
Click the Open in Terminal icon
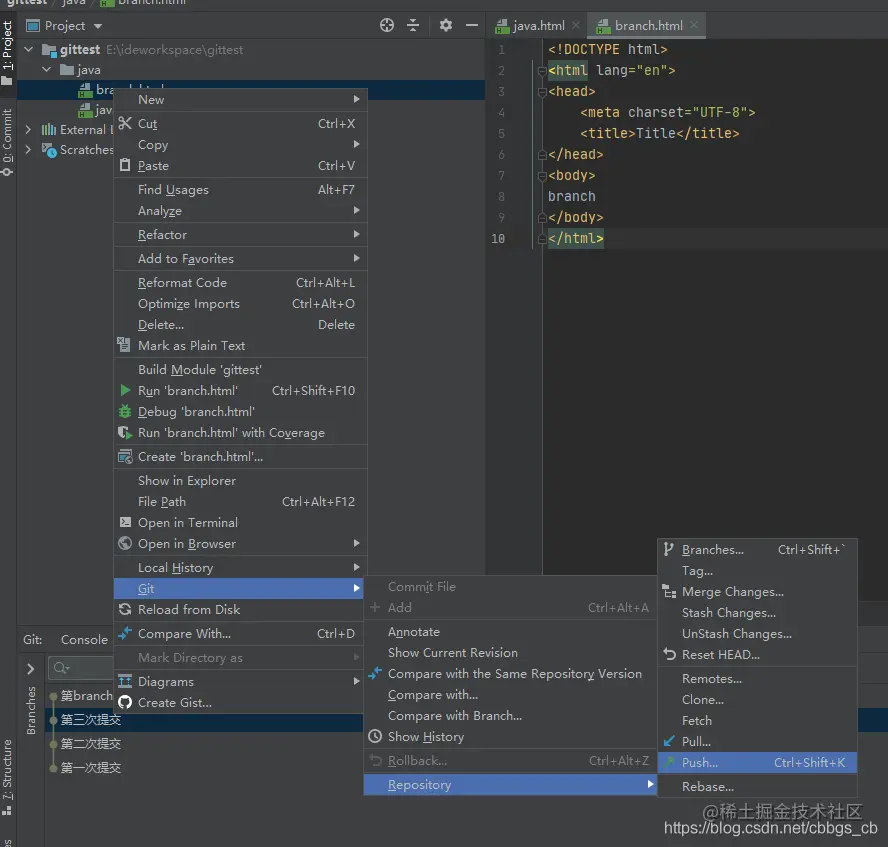point(125,522)
